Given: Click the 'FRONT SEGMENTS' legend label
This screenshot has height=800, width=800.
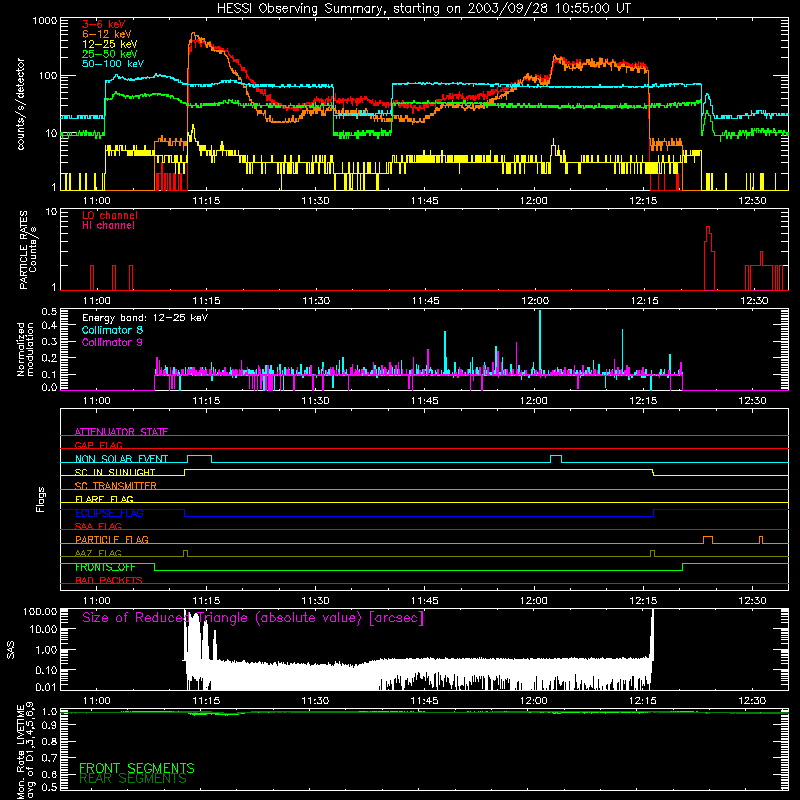Looking at the screenshot, I should (x=137, y=768).
